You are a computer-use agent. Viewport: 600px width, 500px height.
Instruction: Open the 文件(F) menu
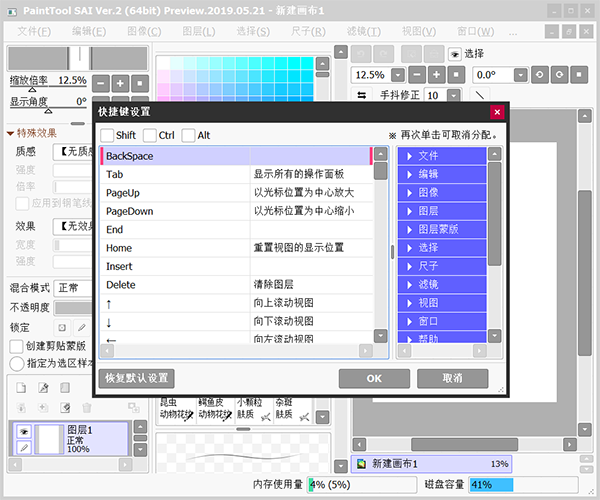tap(34, 31)
